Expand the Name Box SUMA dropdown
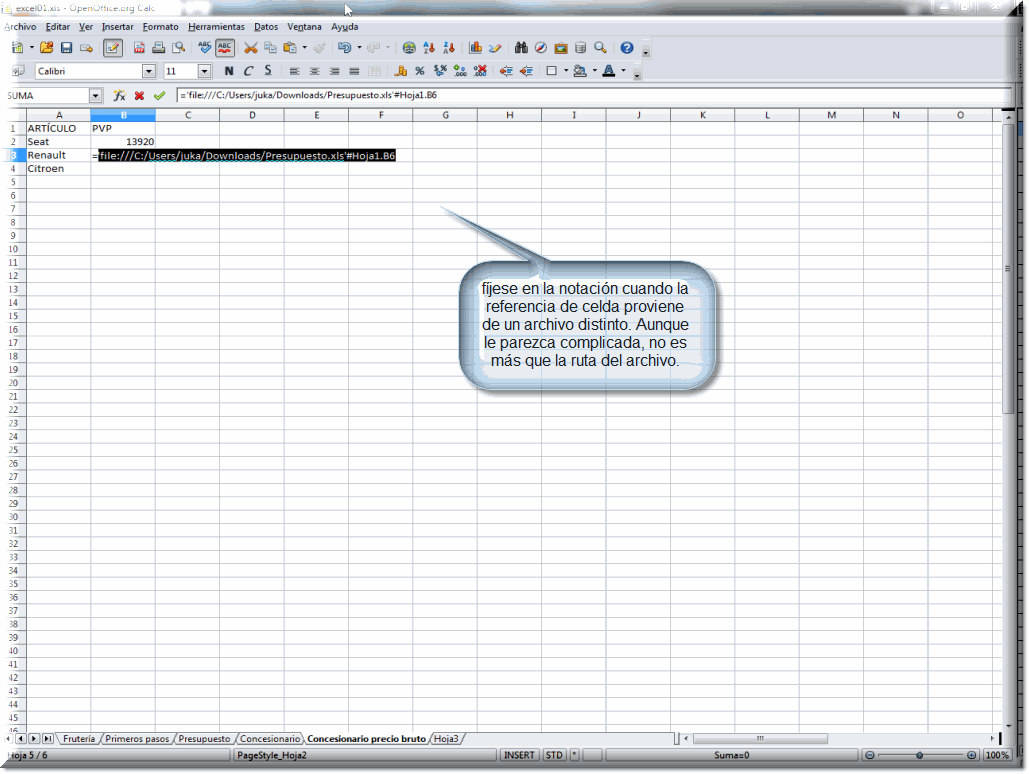 pyautogui.click(x=96, y=96)
